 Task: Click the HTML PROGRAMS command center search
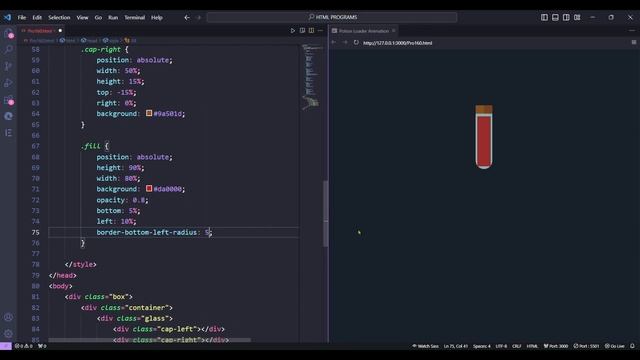[332, 17]
